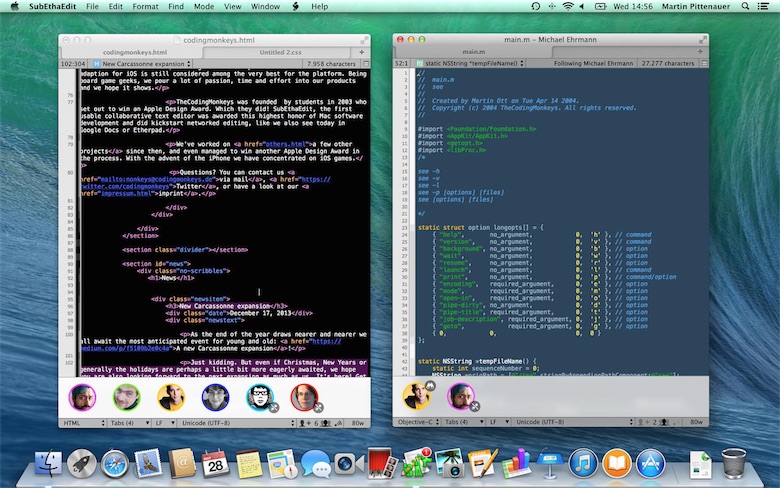780x488 pixels.
Task: Add new tab in main.m window
Action: coord(700,52)
